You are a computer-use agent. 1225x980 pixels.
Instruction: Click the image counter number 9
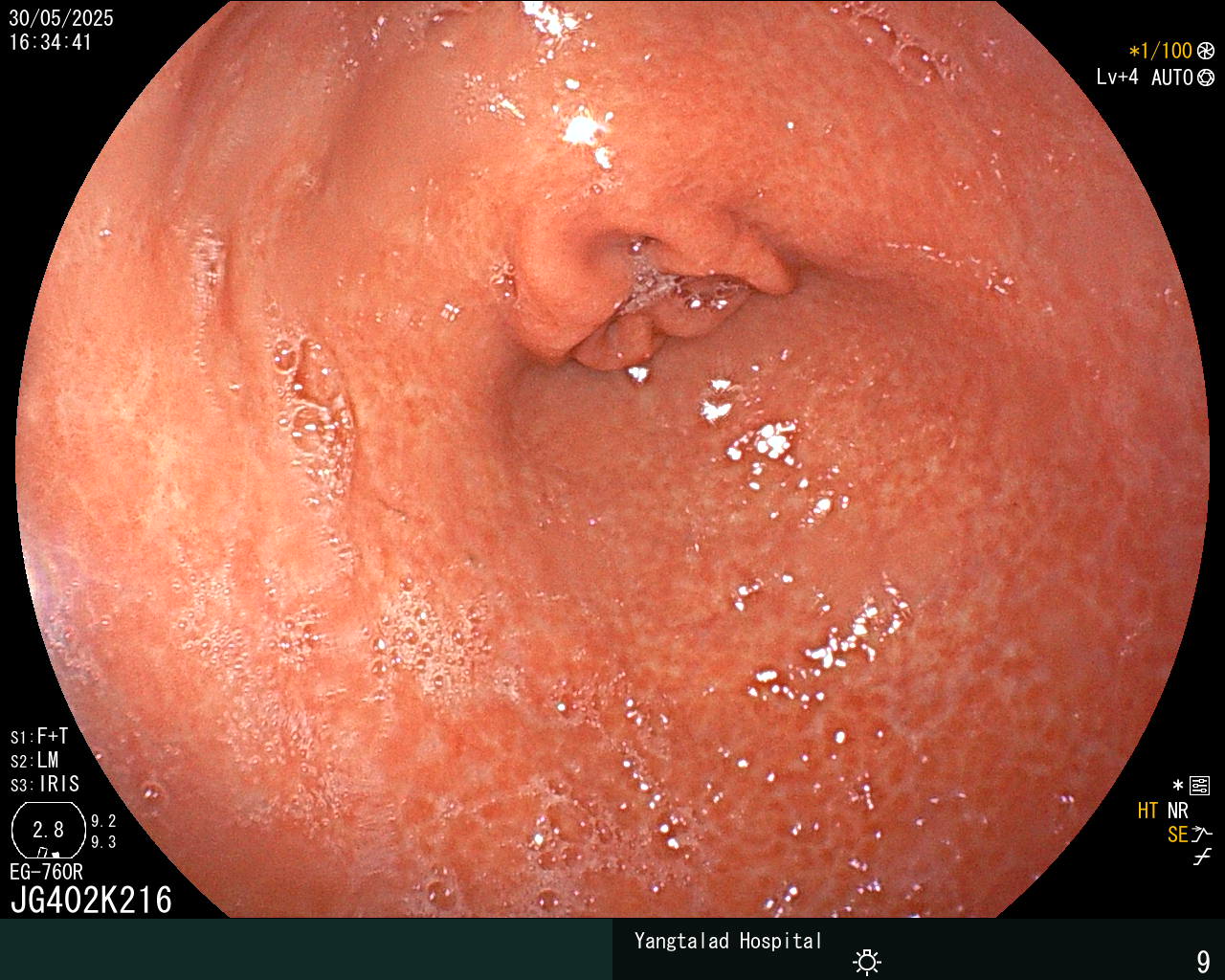pos(1203,961)
